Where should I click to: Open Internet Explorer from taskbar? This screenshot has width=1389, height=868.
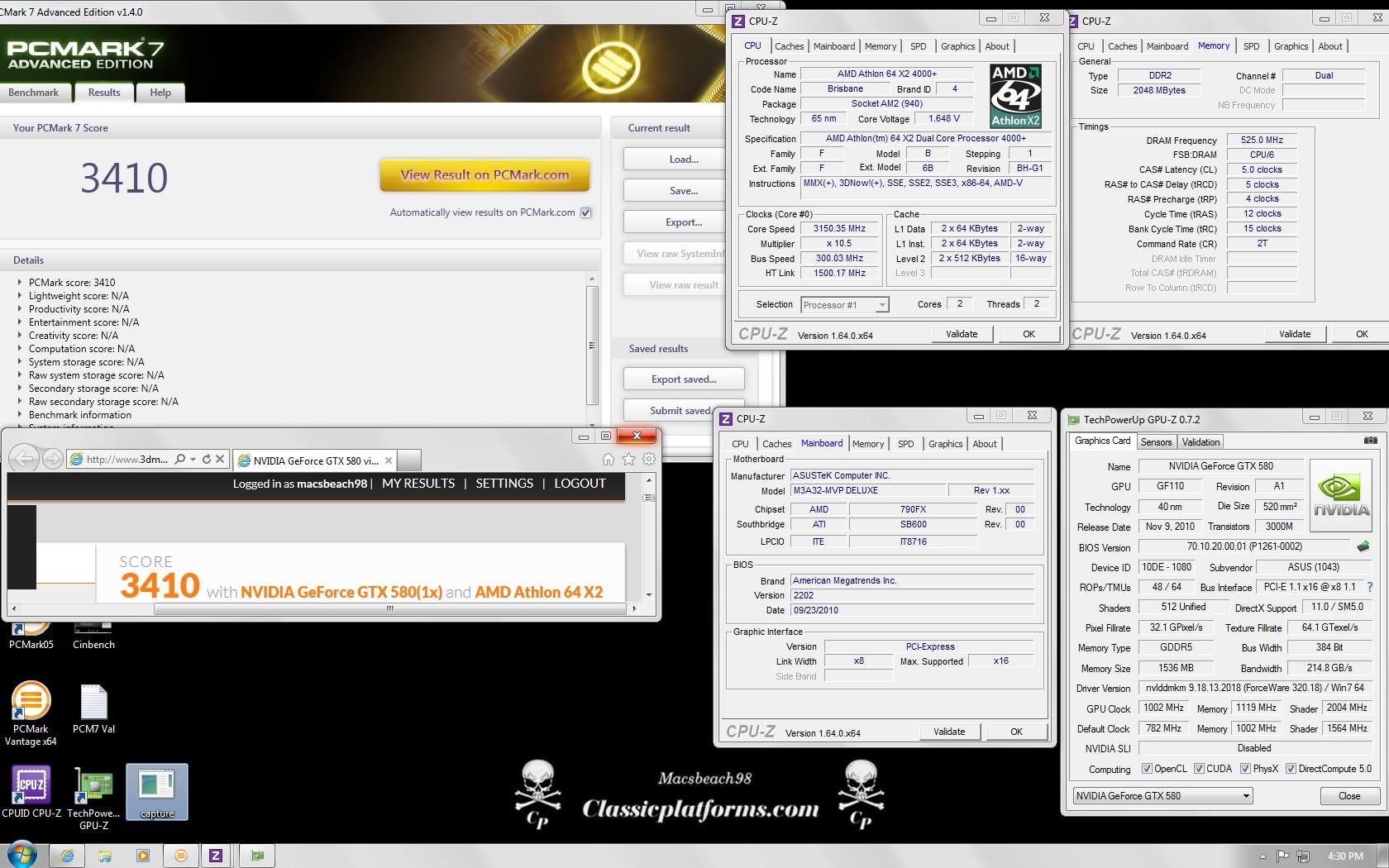[x=67, y=856]
